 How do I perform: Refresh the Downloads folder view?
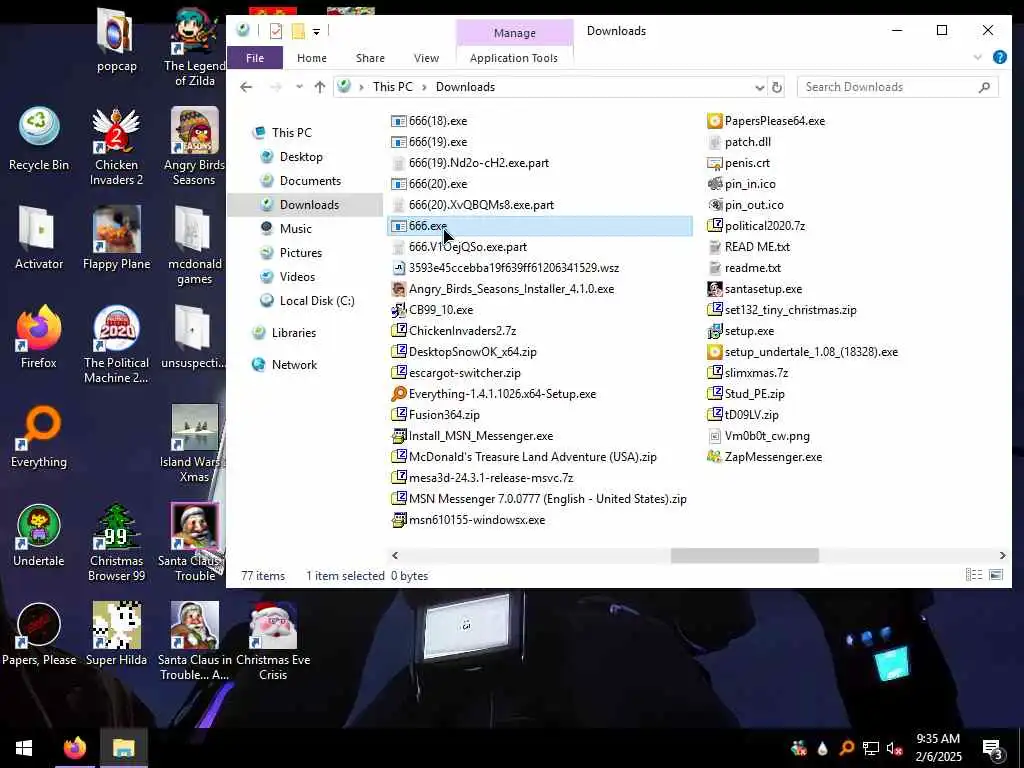point(776,87)
